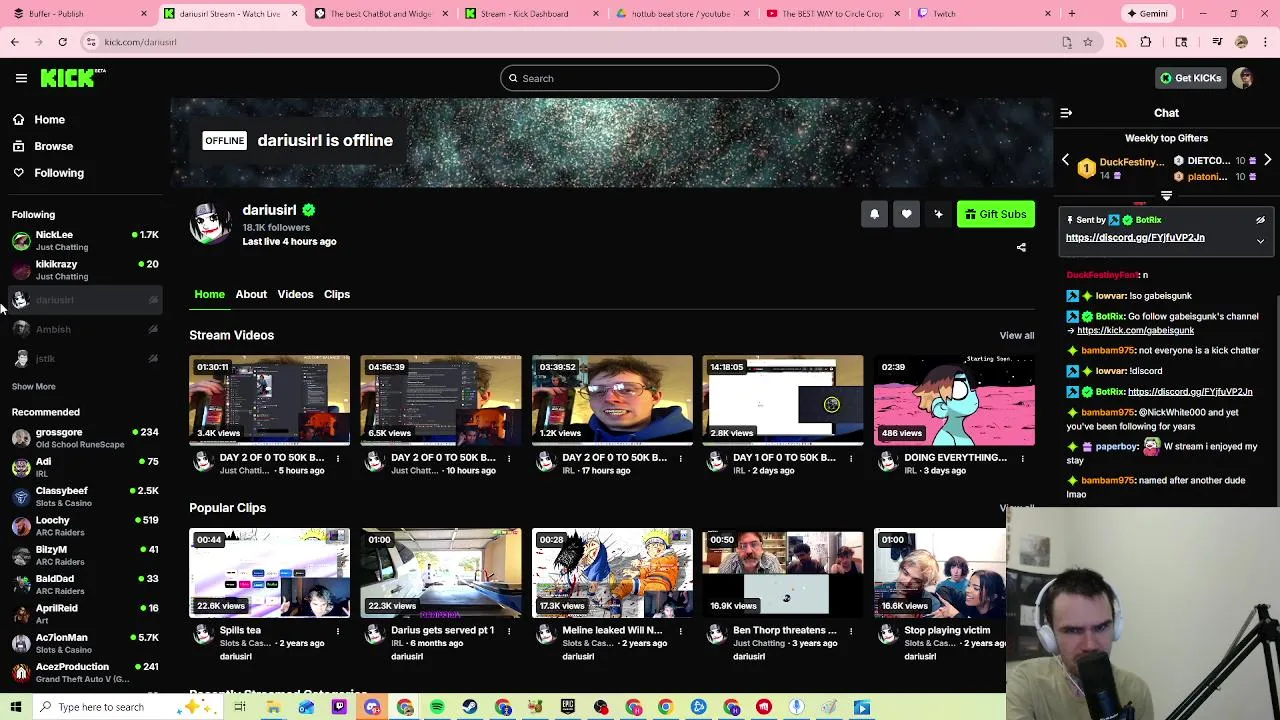Open the user profile avatar menu
The image size is (1280, 720).
pos(1243,78)
